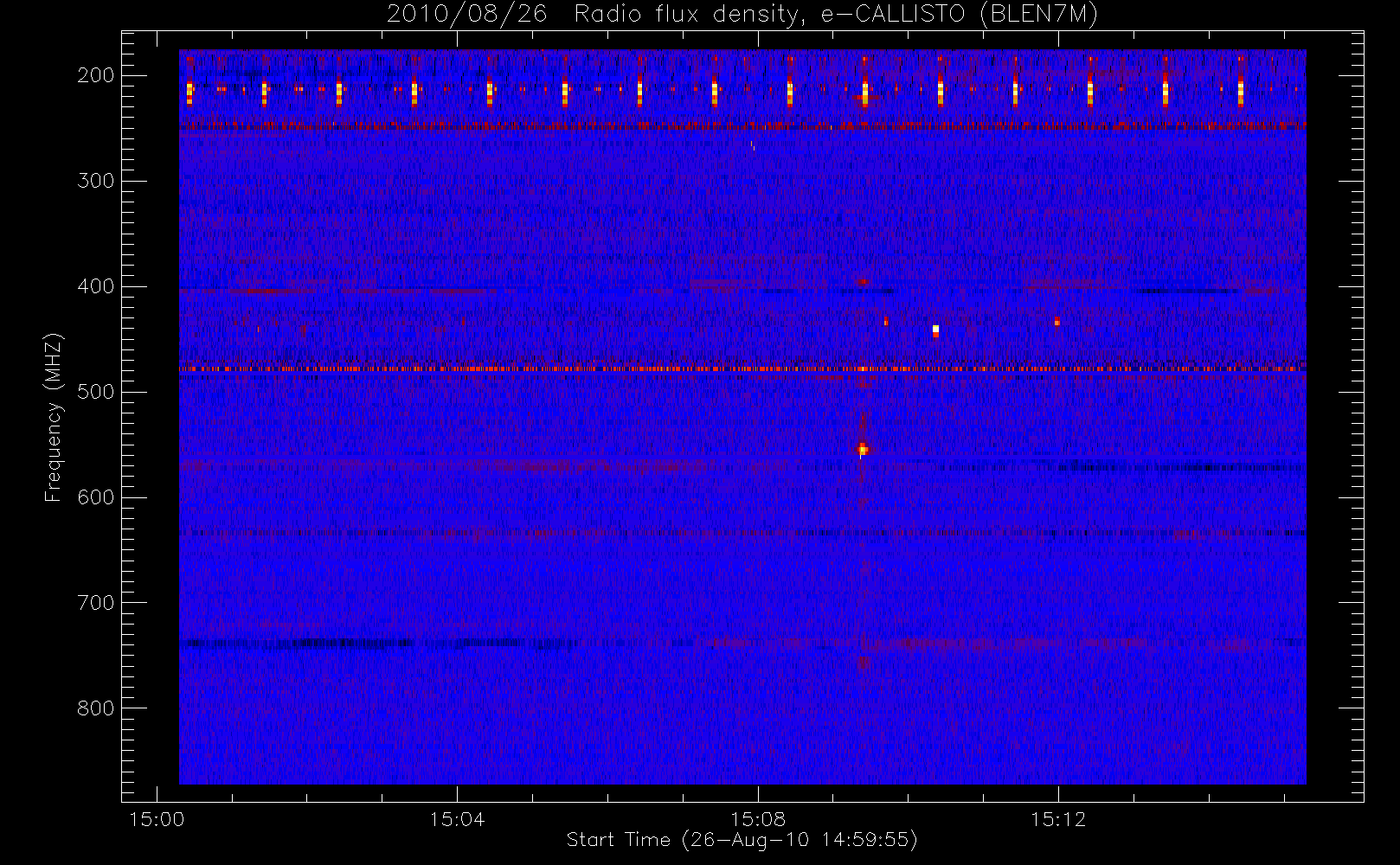Select the 200 frequency tick label
Viewport: 1400px width, 865px height.
95,75
